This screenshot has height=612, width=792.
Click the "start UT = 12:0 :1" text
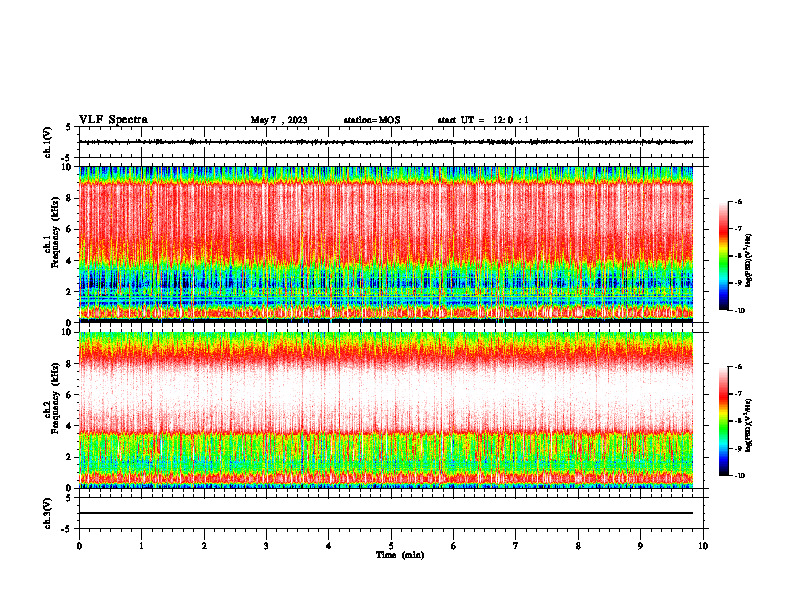pyautogui.click(x=483, y=120)
